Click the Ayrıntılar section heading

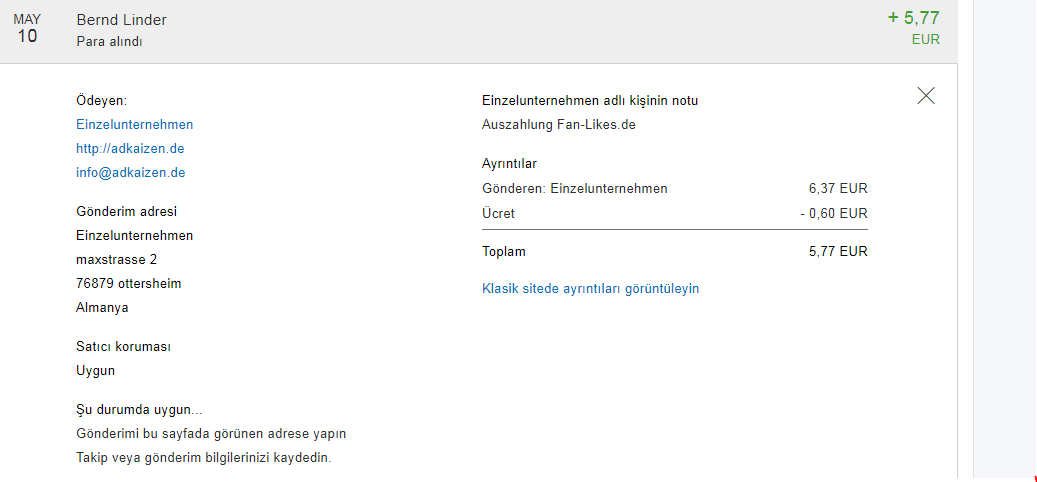click(x=510, y=164)
